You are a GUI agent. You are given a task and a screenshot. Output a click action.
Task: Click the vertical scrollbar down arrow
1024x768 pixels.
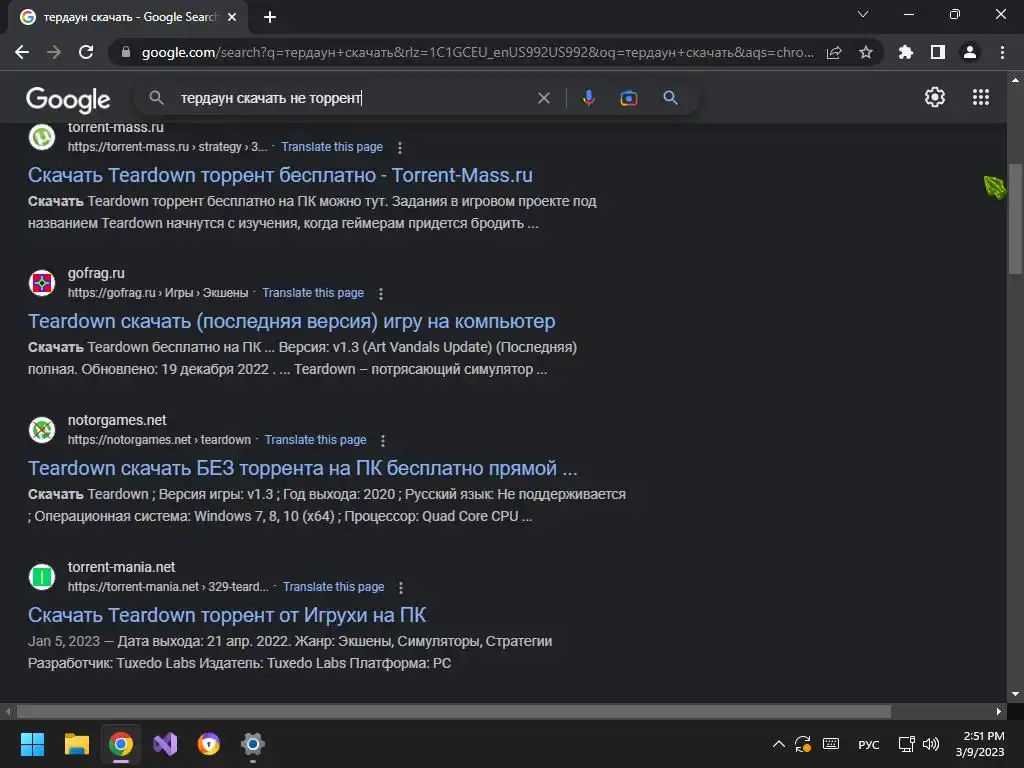point(1015,694)
